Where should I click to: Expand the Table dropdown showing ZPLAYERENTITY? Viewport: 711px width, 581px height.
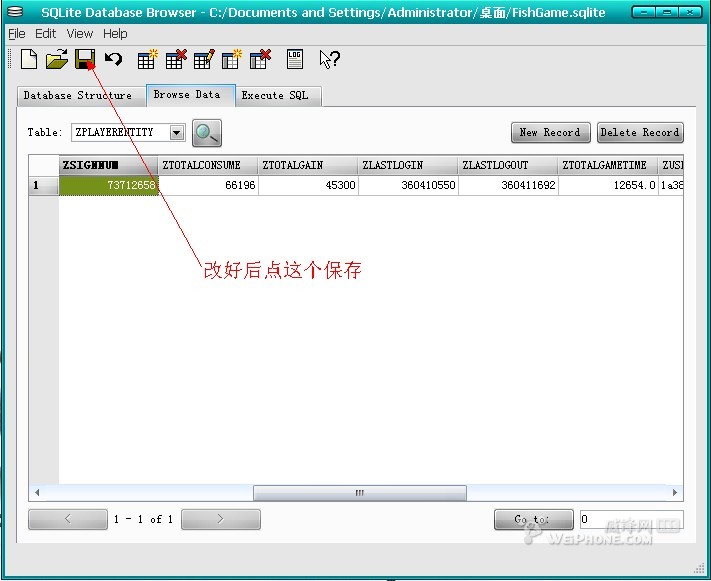click(x=177, y=133)
